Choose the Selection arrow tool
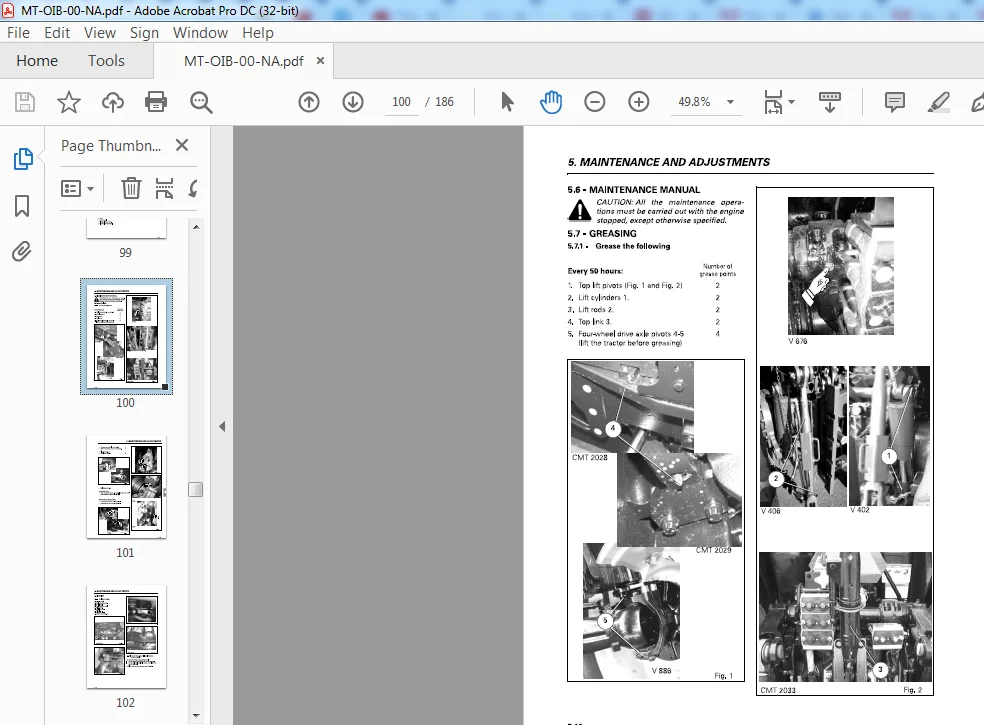The width and height of the screenshot is (984, 725). 507,102
